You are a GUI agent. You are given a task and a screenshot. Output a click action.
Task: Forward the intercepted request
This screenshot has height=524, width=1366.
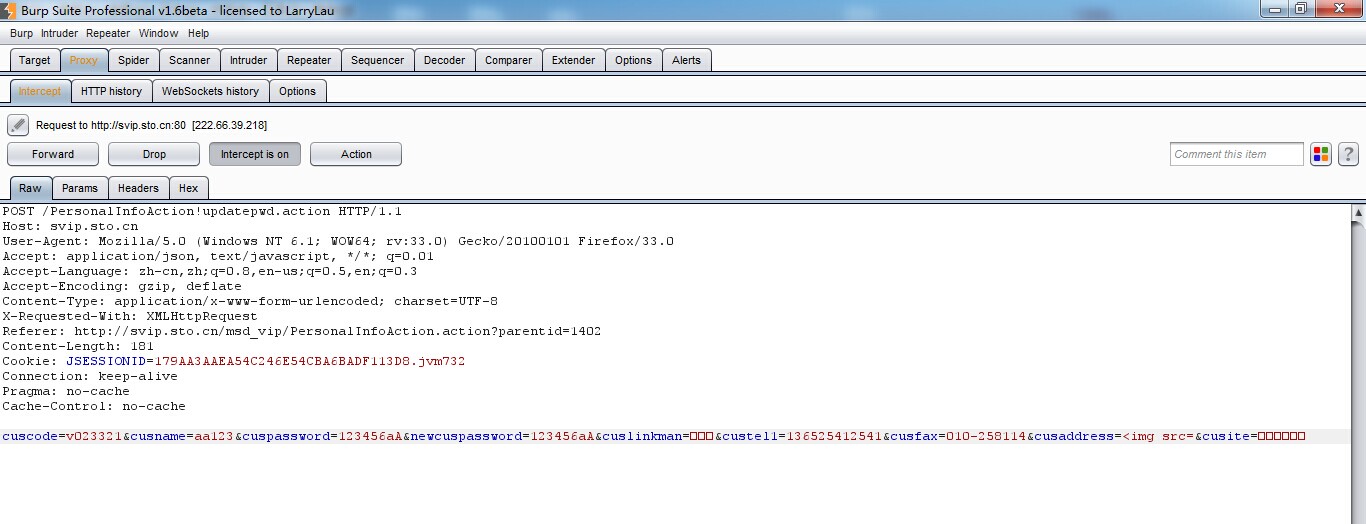(53, 154)
